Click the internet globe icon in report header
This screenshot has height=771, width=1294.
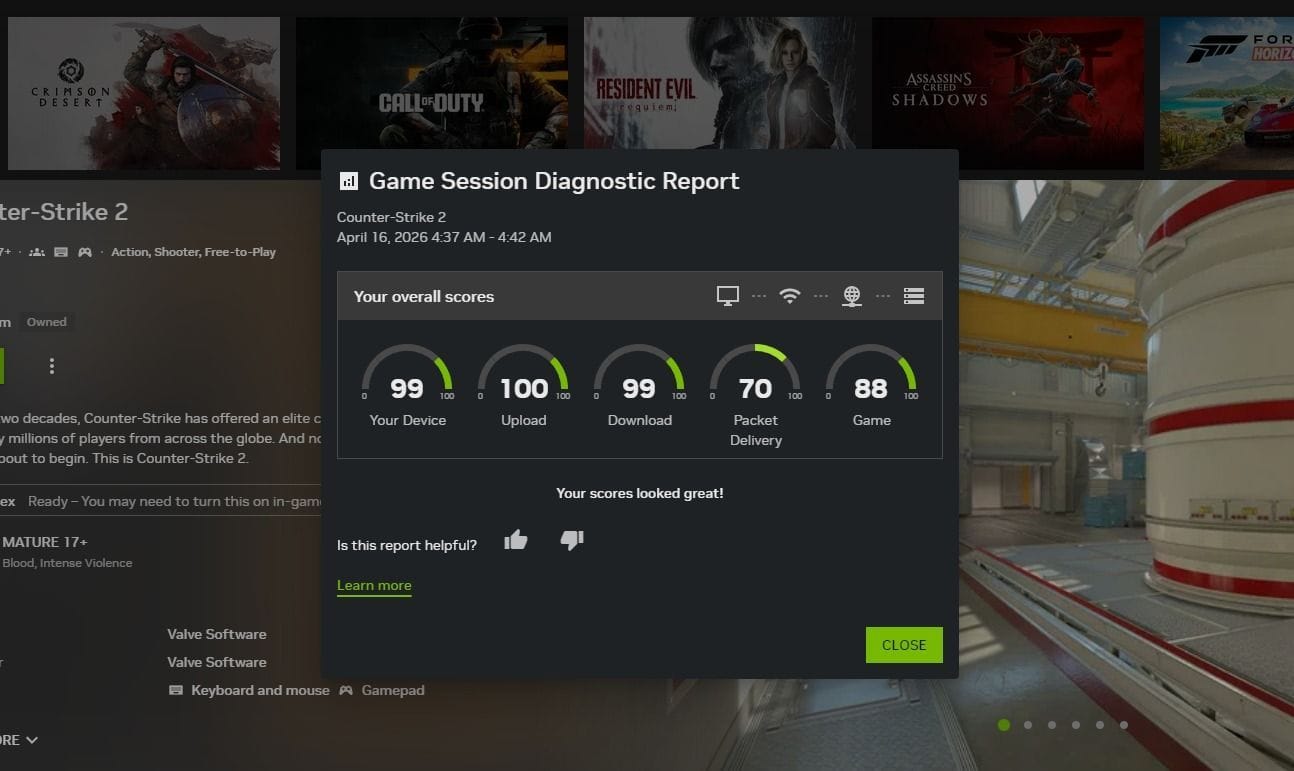[851, 295]
